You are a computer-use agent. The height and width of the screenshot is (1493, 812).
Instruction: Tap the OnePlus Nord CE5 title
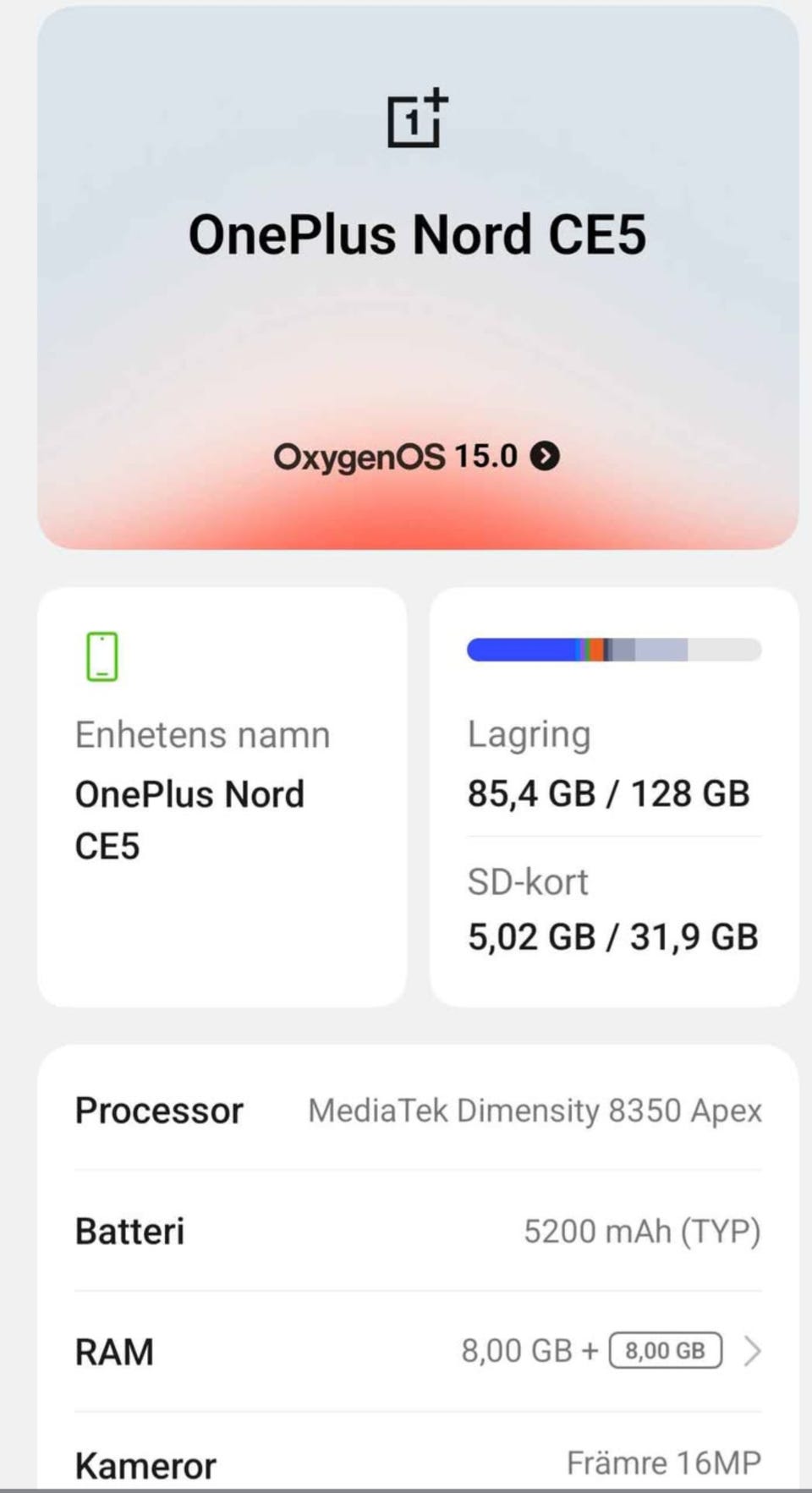tap(416, 234)
